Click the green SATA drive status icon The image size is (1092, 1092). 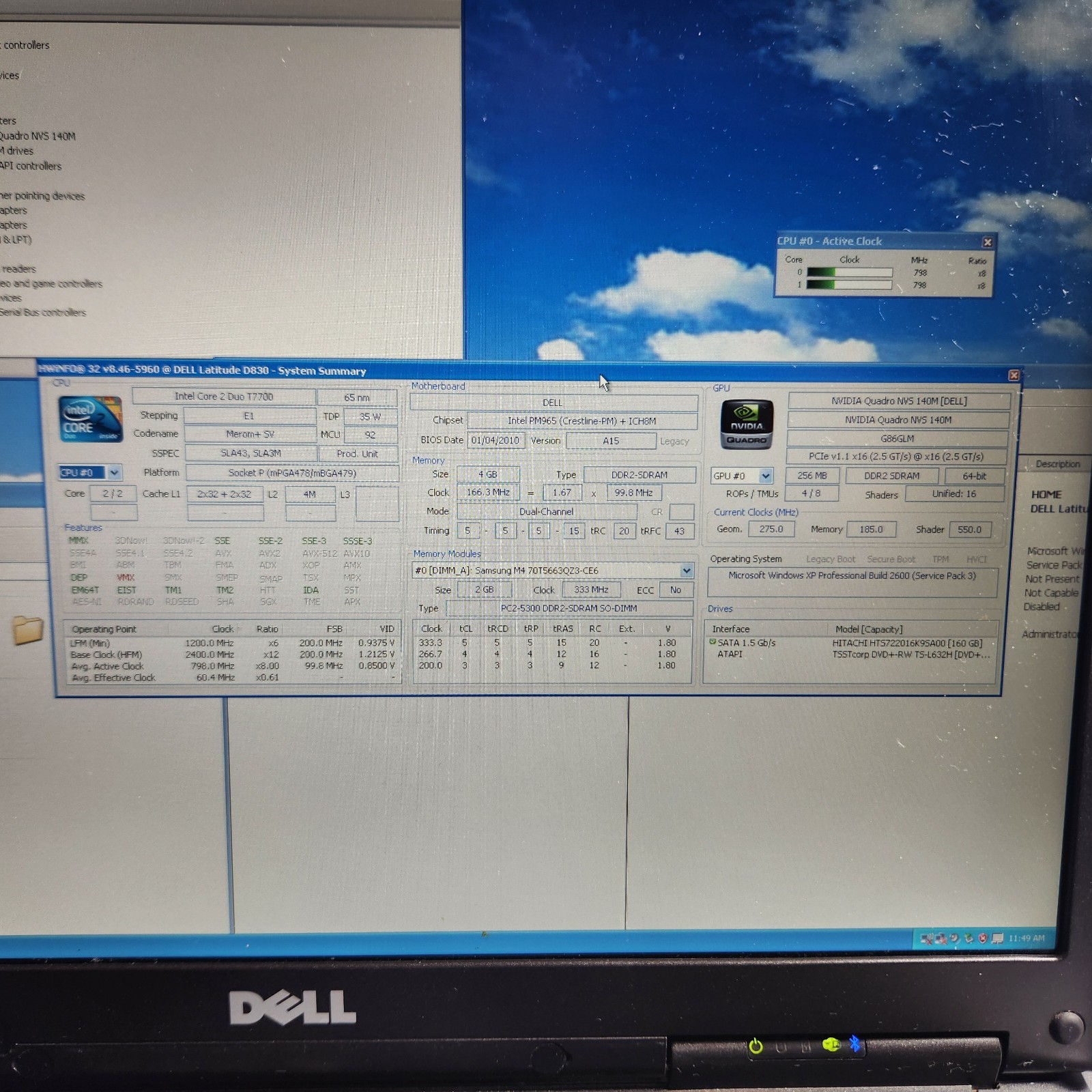click(x=713, y=642)
